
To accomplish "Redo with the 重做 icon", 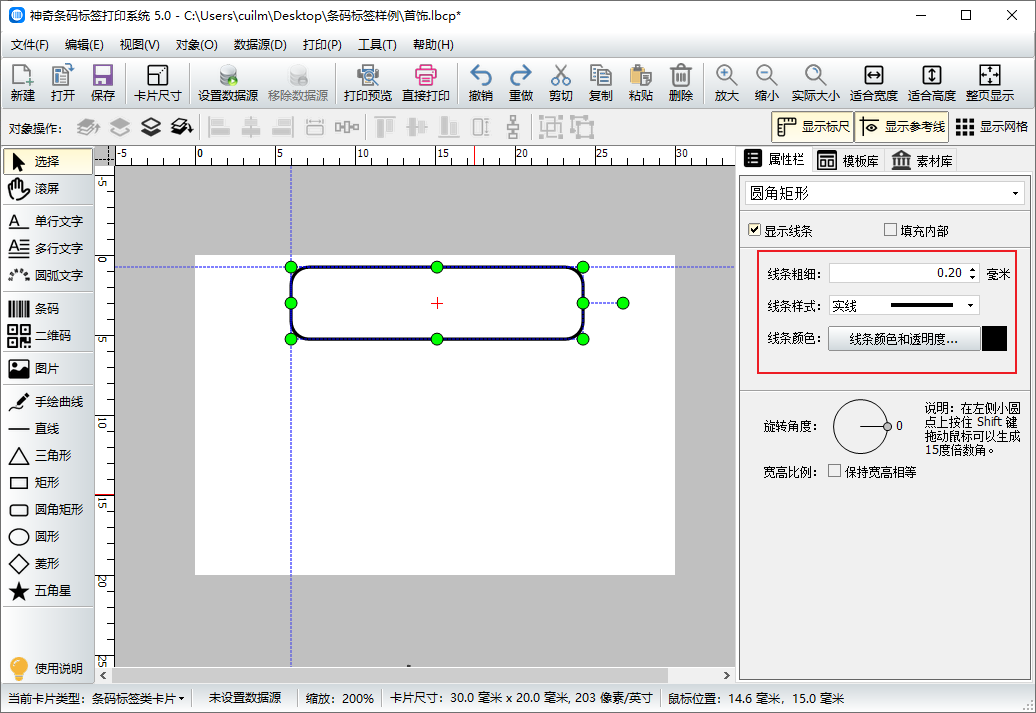I will click(521, 83).
